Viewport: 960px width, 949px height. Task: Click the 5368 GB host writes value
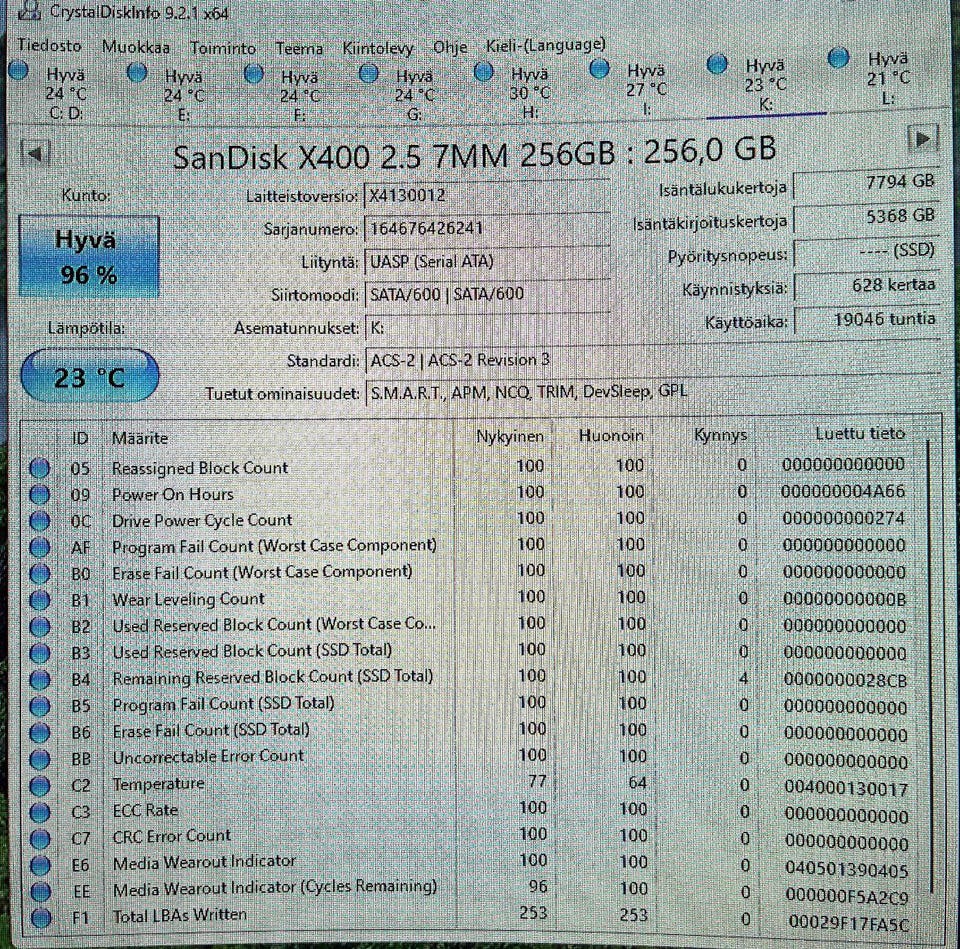click(866, 217)
